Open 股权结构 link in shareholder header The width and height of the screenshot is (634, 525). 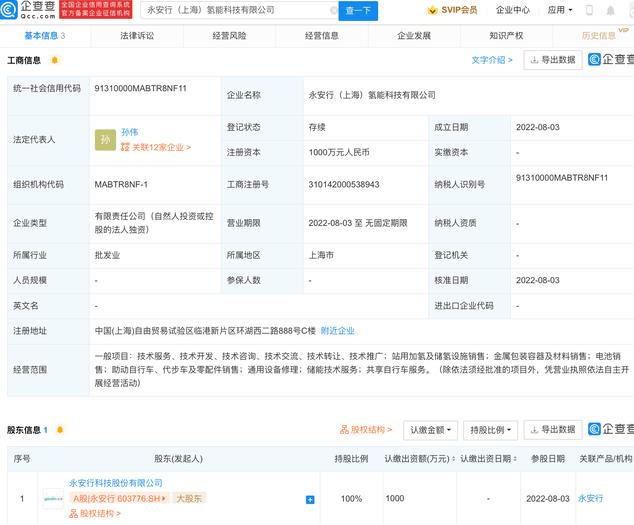click(x=367, y=430)
